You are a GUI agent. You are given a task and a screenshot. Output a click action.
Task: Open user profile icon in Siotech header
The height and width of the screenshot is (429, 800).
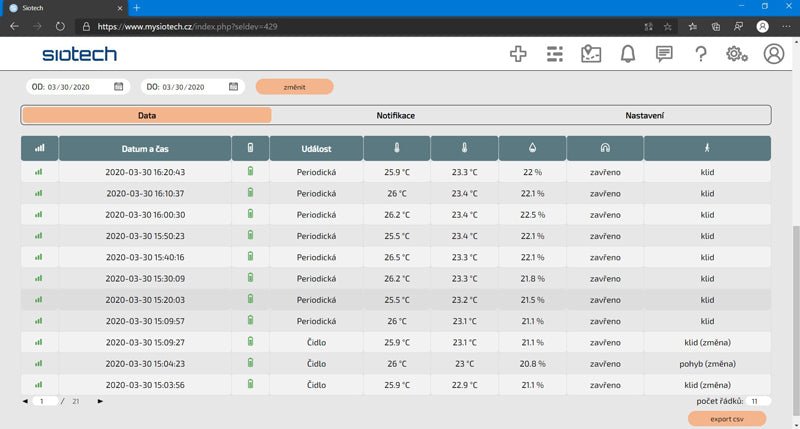point(773,54)
